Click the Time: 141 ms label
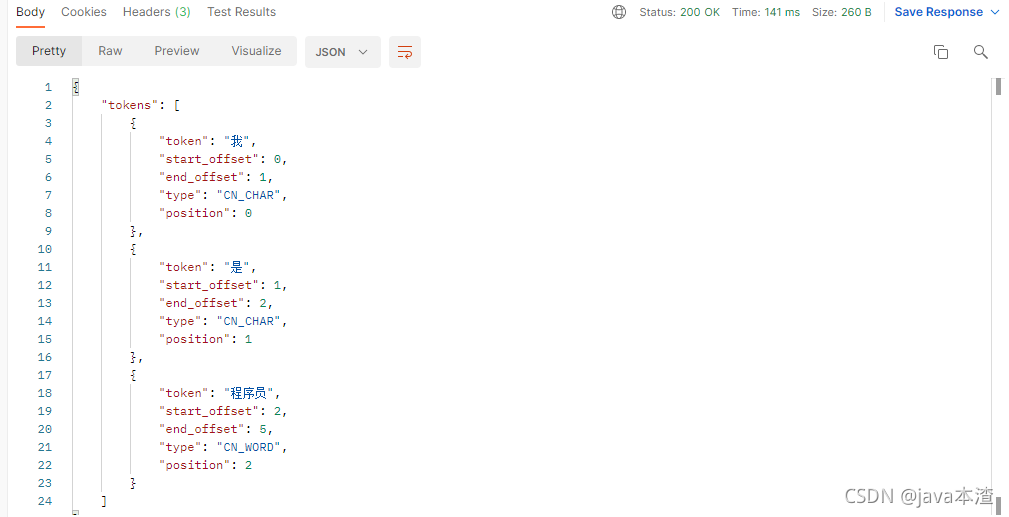 pyautogui.click(x=766, y=12)
